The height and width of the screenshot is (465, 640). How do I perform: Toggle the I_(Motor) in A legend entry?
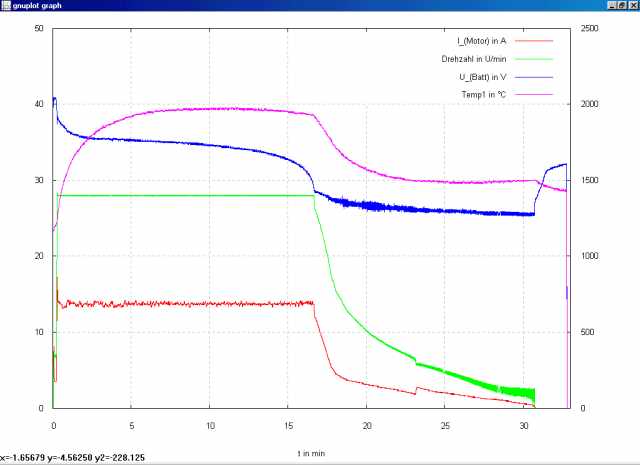point(481,40)
